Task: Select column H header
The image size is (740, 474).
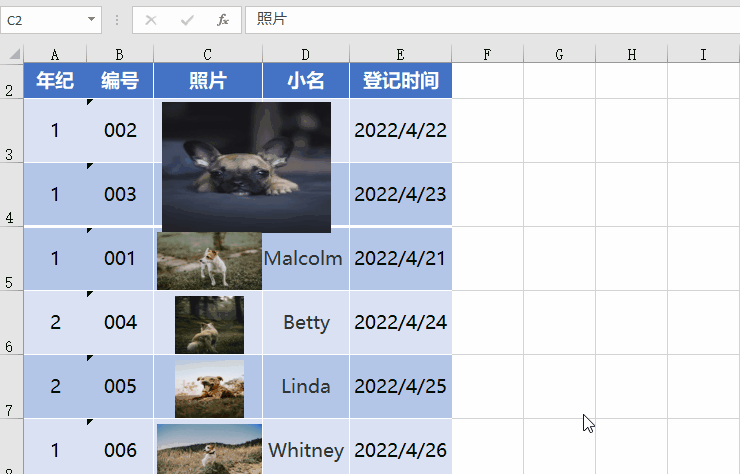Action: 631,54
